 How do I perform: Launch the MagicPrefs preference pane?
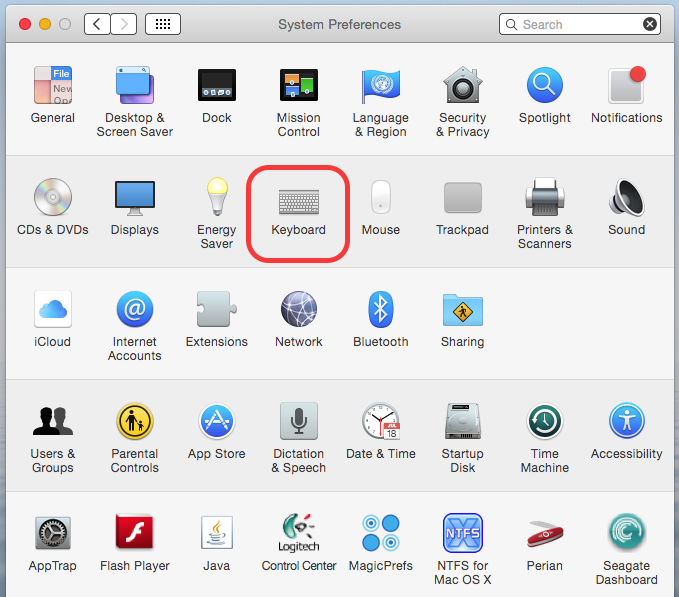380,534
